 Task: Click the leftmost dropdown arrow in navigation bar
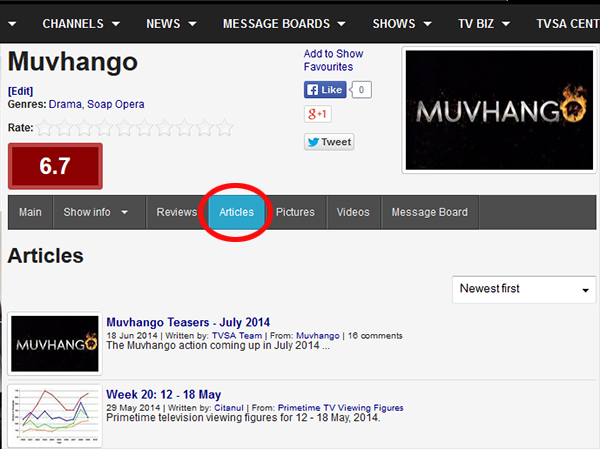point(12,24)
